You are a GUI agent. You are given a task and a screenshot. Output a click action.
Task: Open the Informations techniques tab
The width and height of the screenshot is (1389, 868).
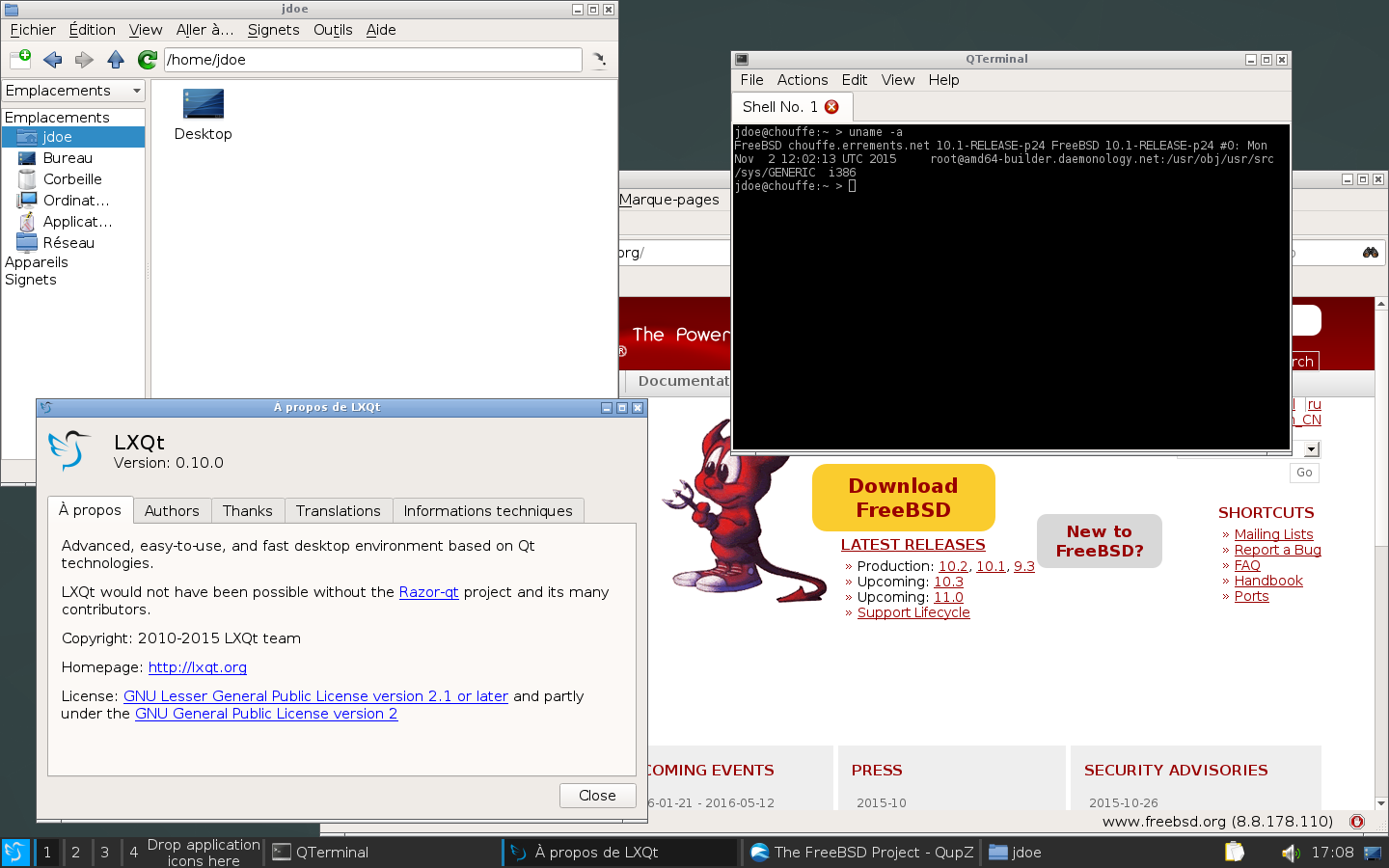coord(488,511)
